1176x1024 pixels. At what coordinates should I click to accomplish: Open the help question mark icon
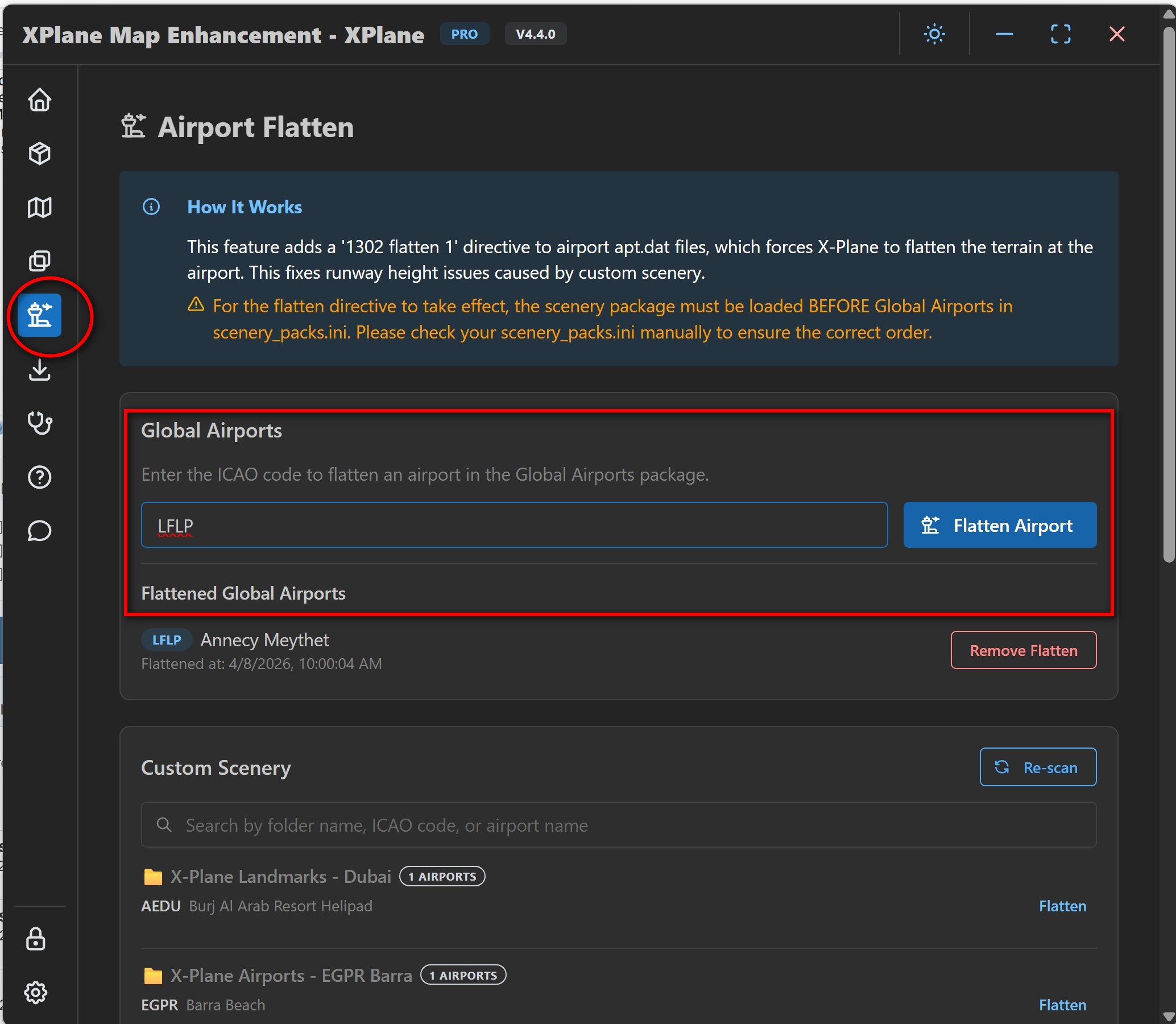(39, 477)
